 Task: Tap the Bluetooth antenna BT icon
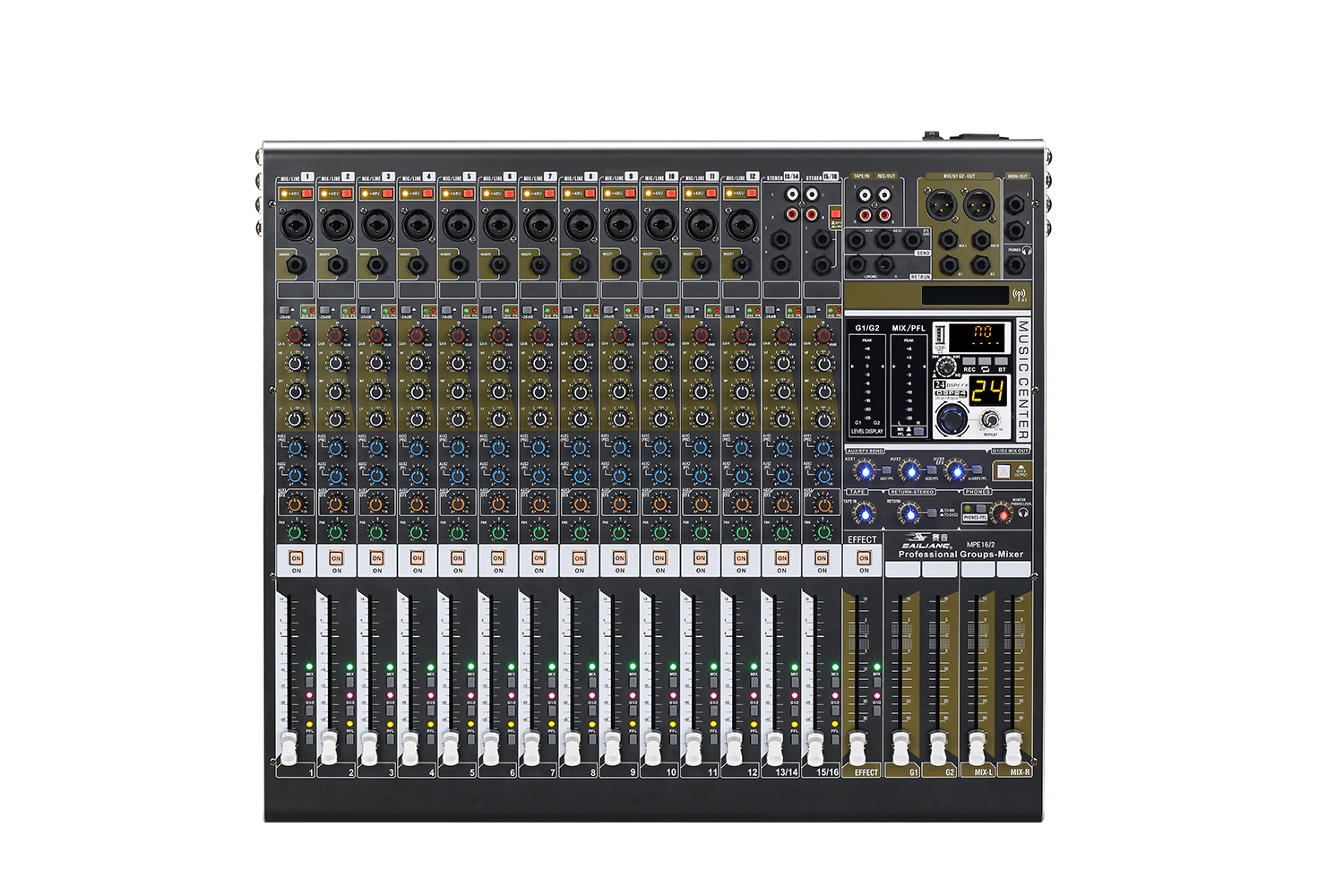[x=1020, y=295]
